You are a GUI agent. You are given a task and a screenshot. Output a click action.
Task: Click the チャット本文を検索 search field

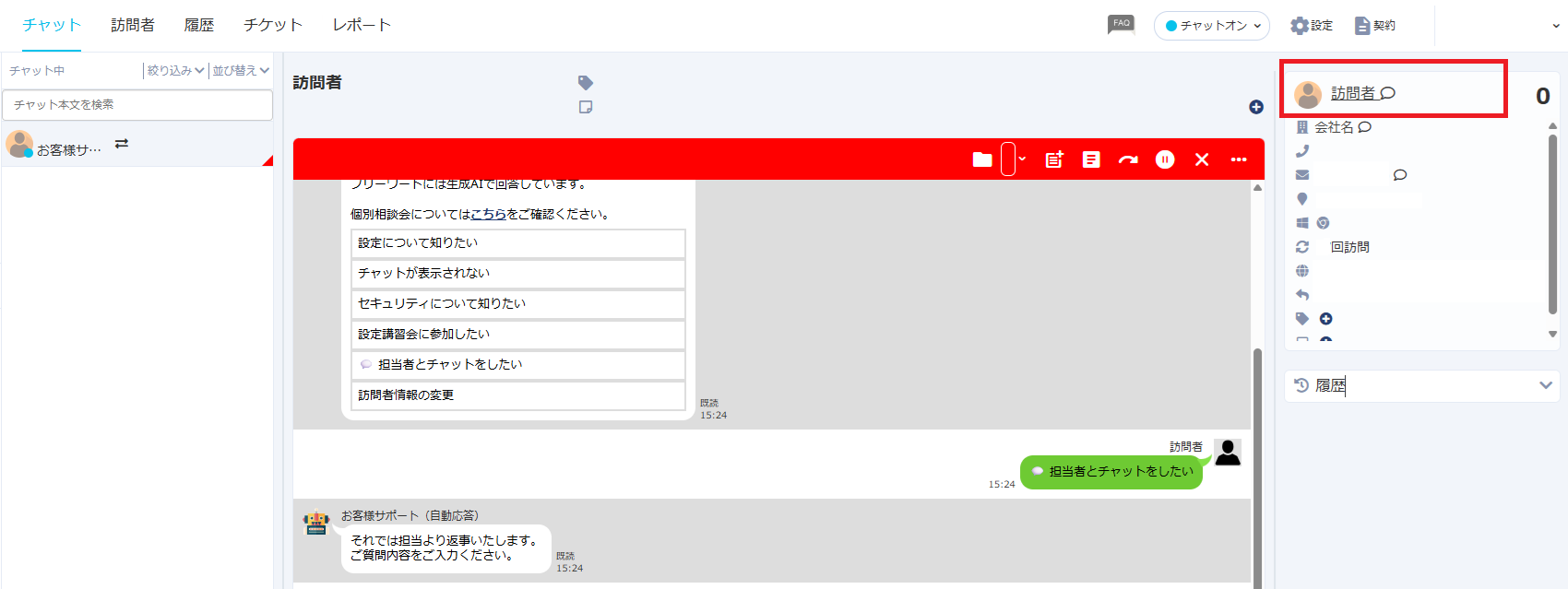(137, 105)
